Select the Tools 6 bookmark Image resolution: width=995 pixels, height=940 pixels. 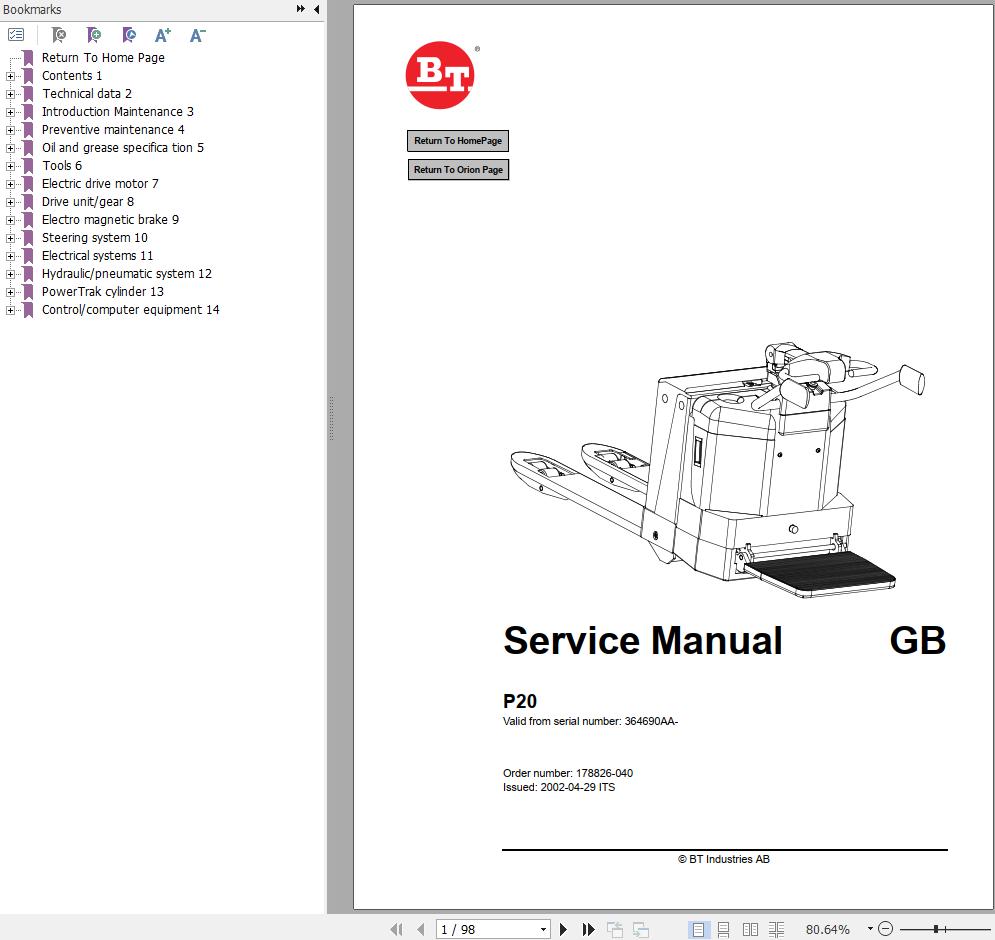point(62,166)
